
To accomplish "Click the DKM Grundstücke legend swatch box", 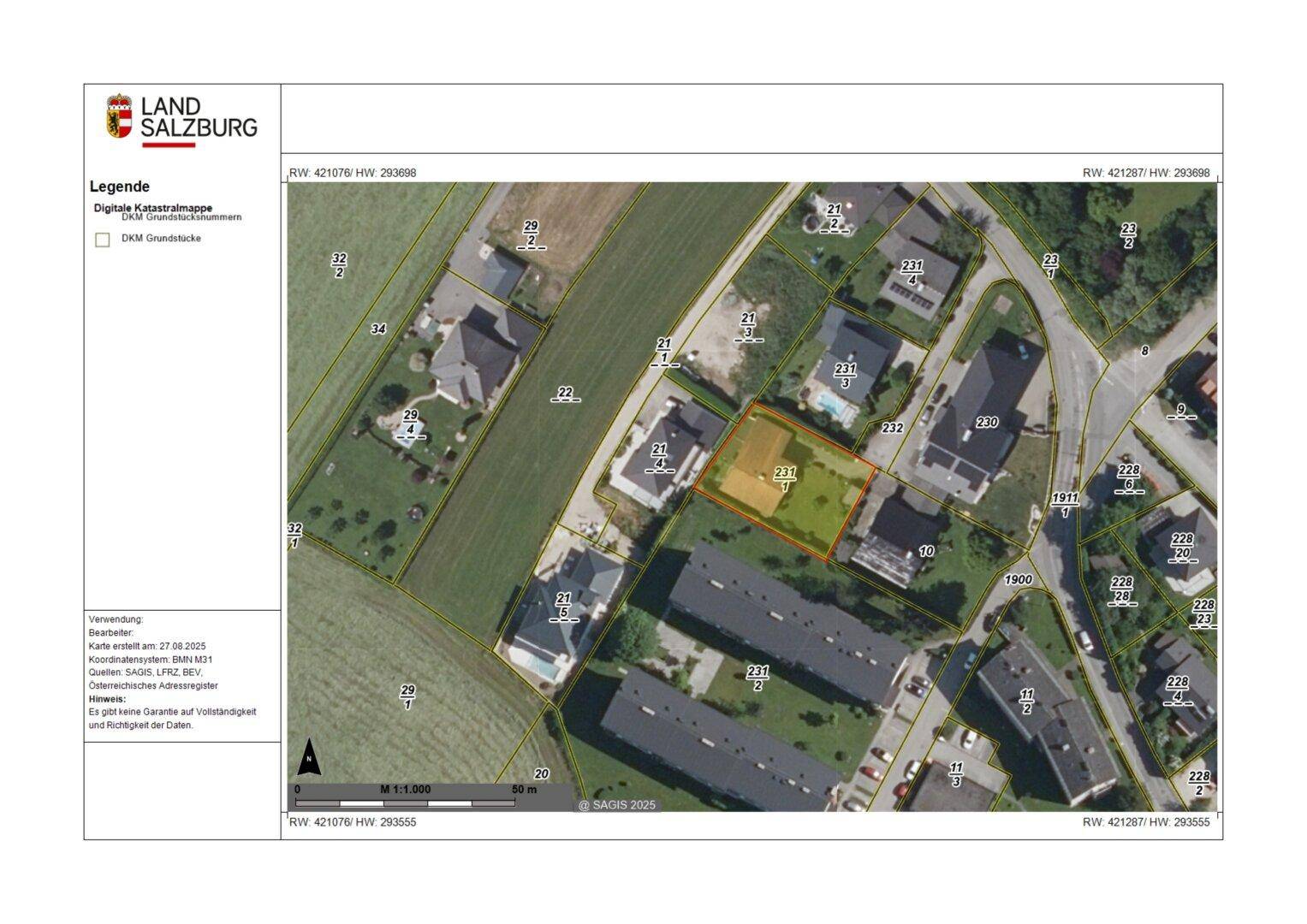I will coord(103,240).
